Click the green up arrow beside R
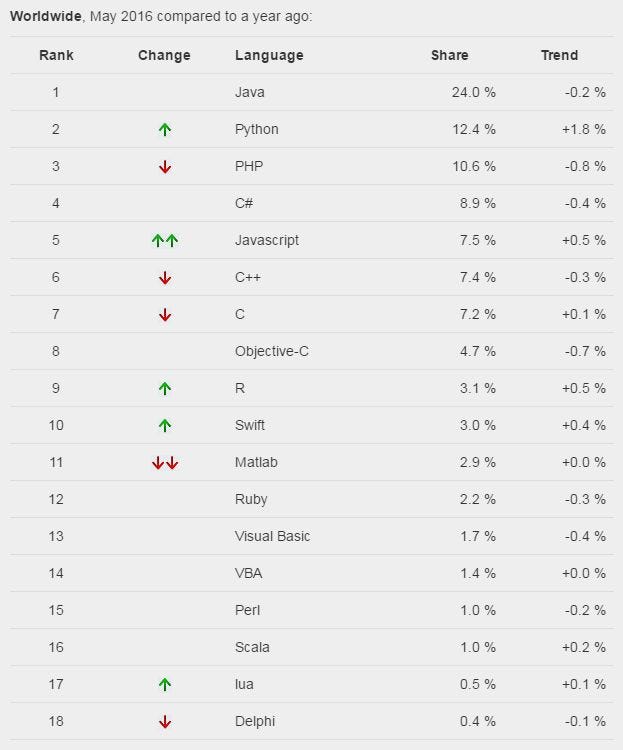Viewport: 623px width, 750px height. 165,388
